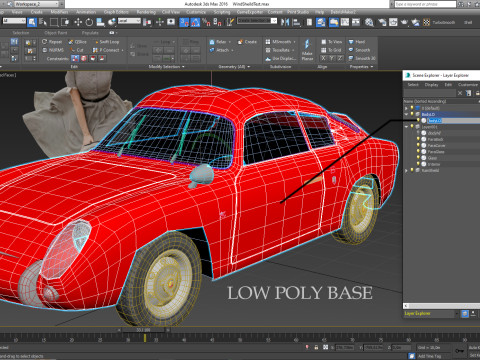The height and width of the screenshot is (360, 480).
Task: Click the QSlice ribbon button
Action: tap(78, 42)
